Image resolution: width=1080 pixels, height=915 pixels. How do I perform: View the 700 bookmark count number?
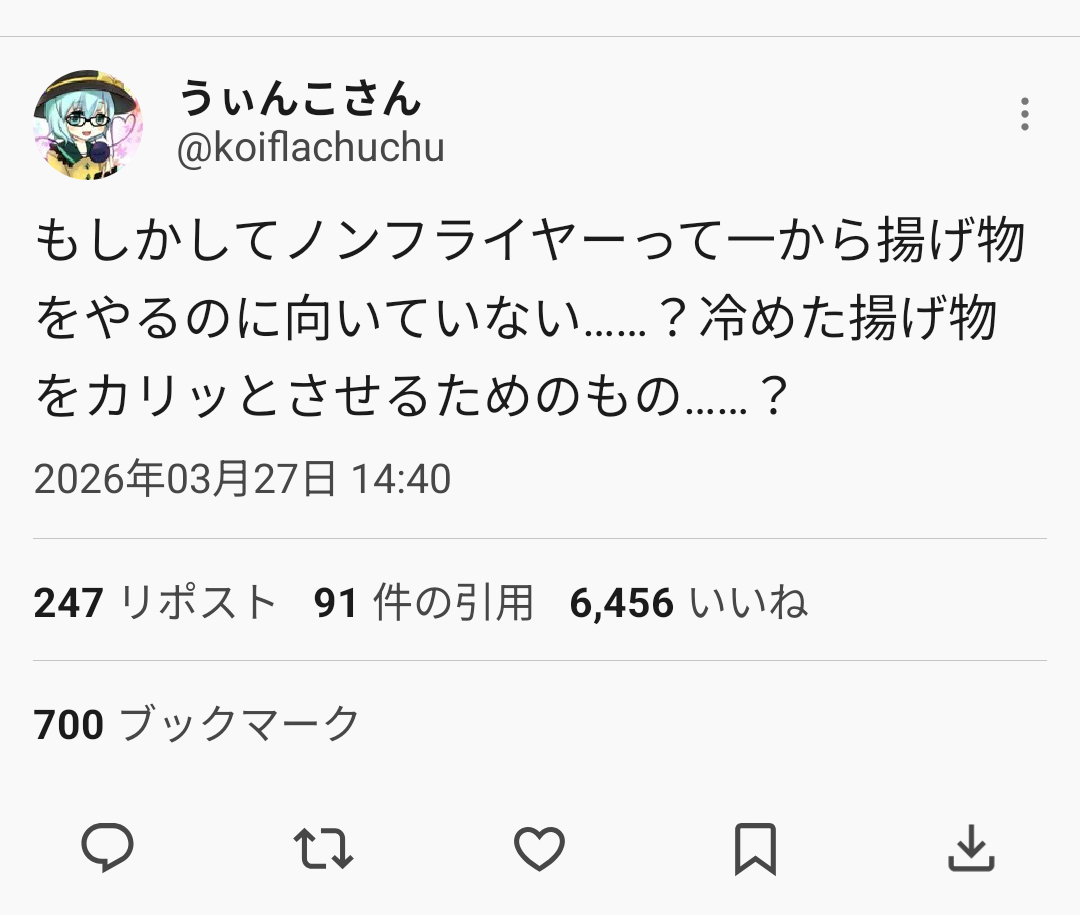pyautogui.click(x=68, y=724)
